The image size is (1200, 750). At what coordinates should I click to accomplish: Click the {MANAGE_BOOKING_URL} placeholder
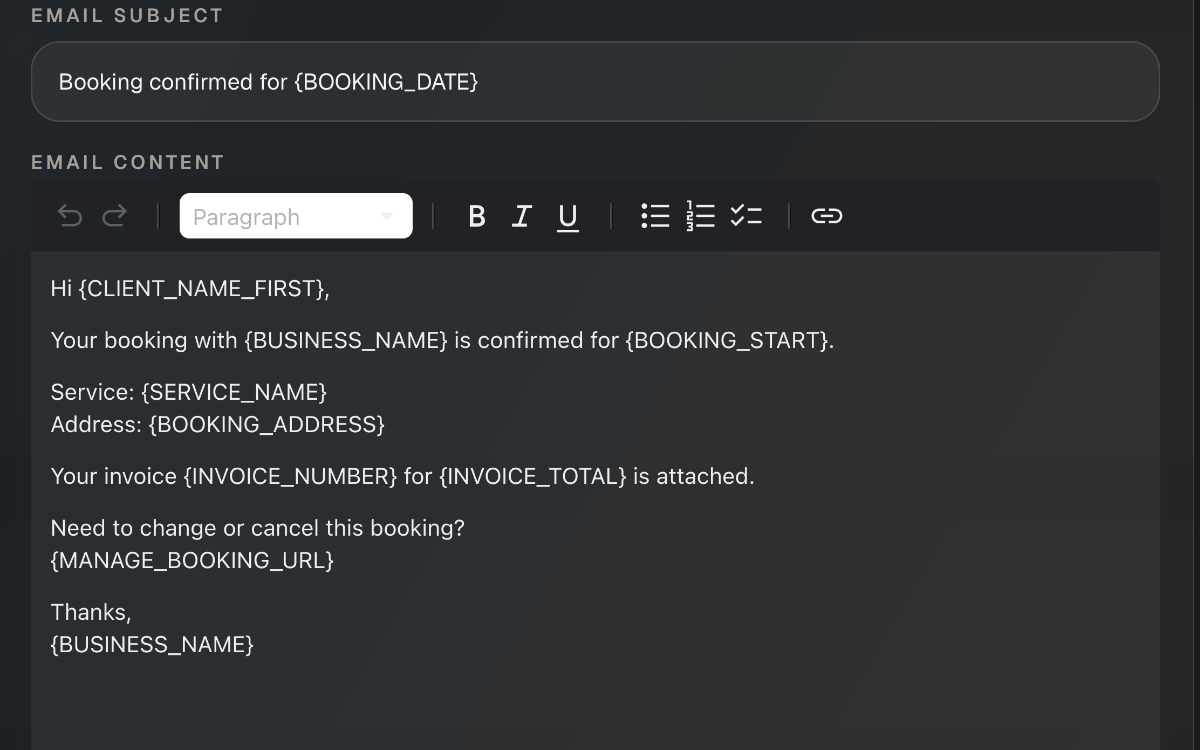click(x=192, y=561)
